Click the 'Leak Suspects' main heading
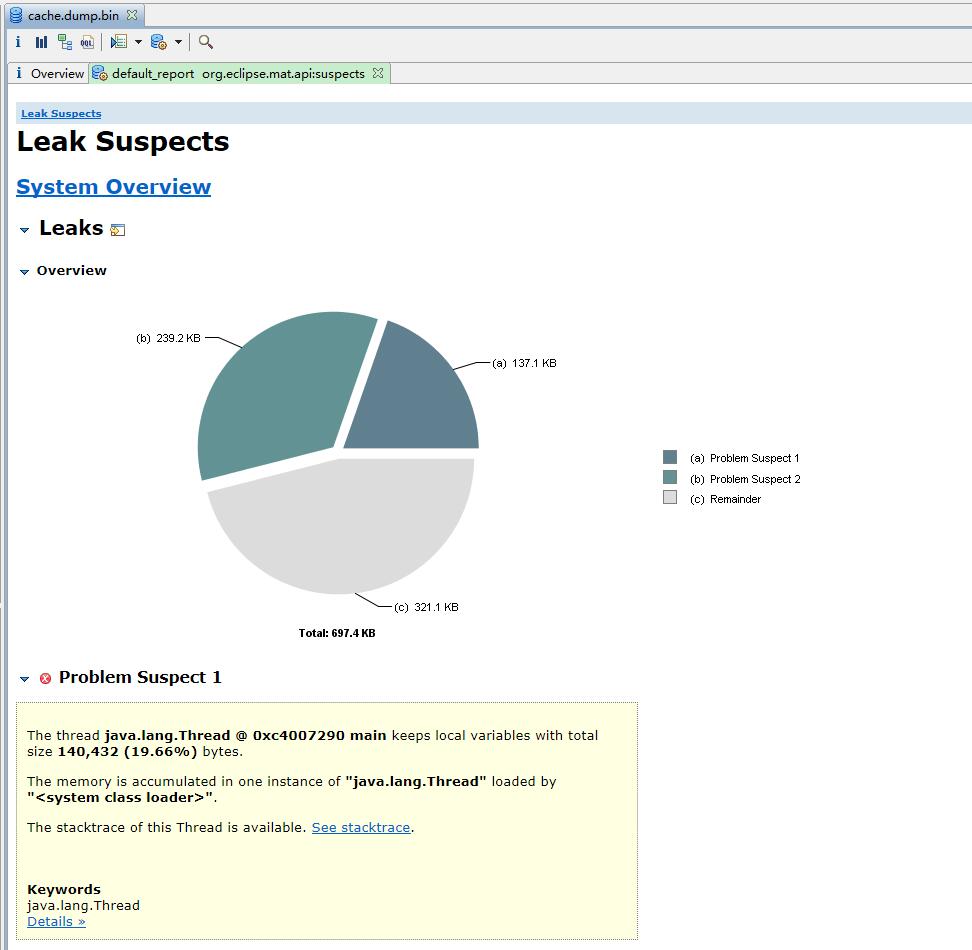Screen dimensions: 972x950 [x=123, y=141]
